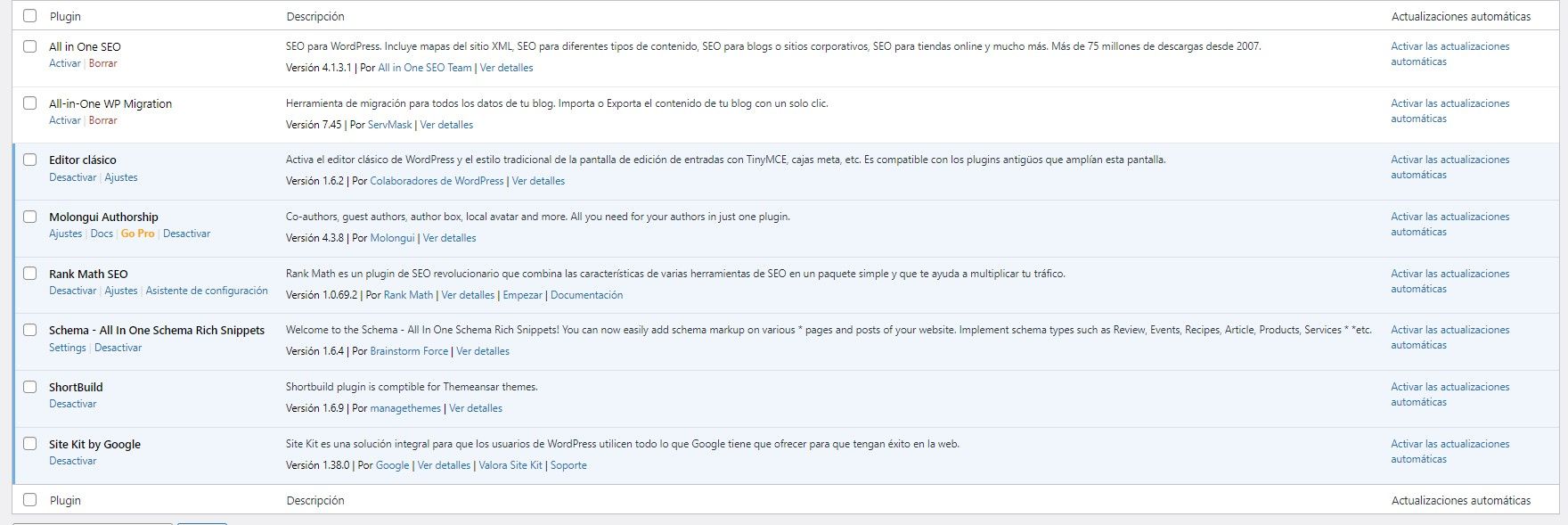Image resolution: width=1568 pixels, height=525 pixels.
Task: Deactivate Schema All In One Rich Snippets
Action: [118, 348]
